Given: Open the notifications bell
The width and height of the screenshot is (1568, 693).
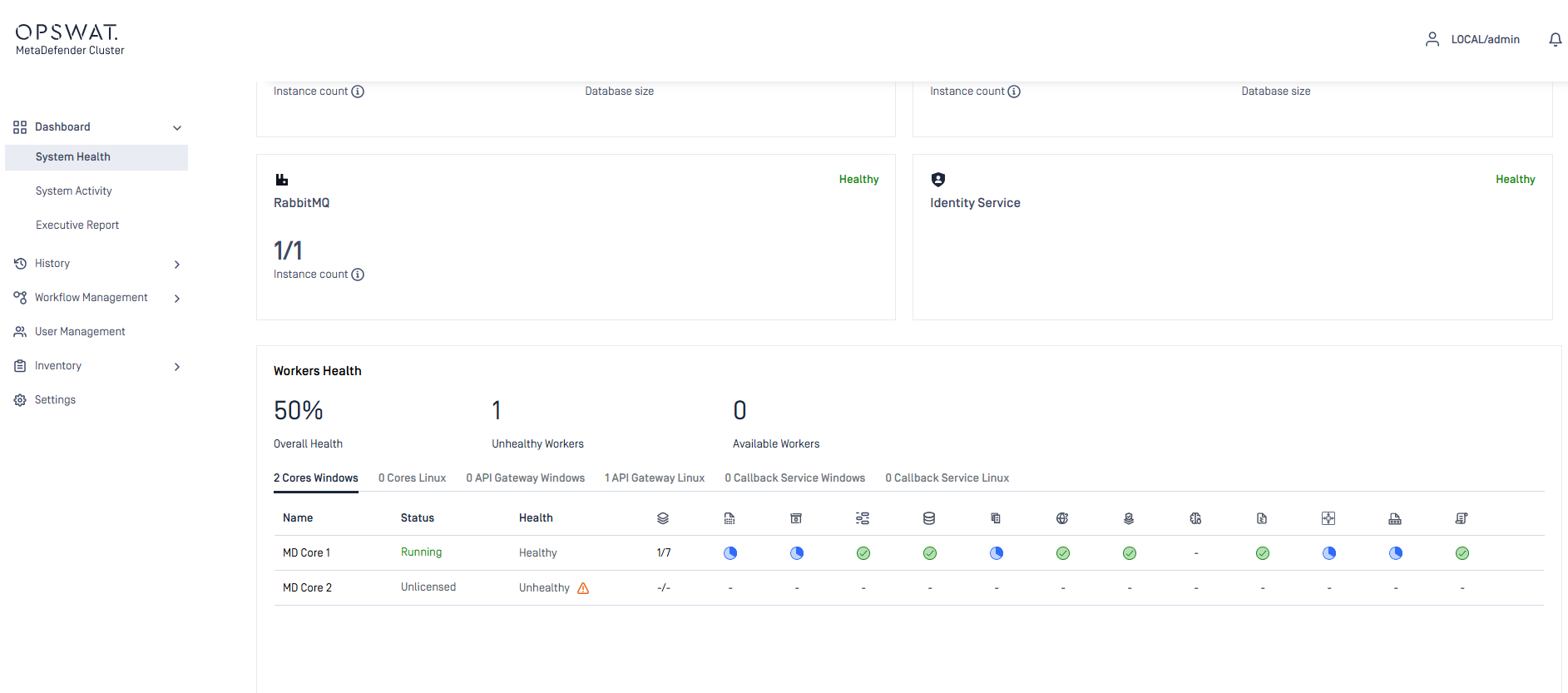Looking at the screenshot, I should pyautogui.click(x=1555, y=39).
